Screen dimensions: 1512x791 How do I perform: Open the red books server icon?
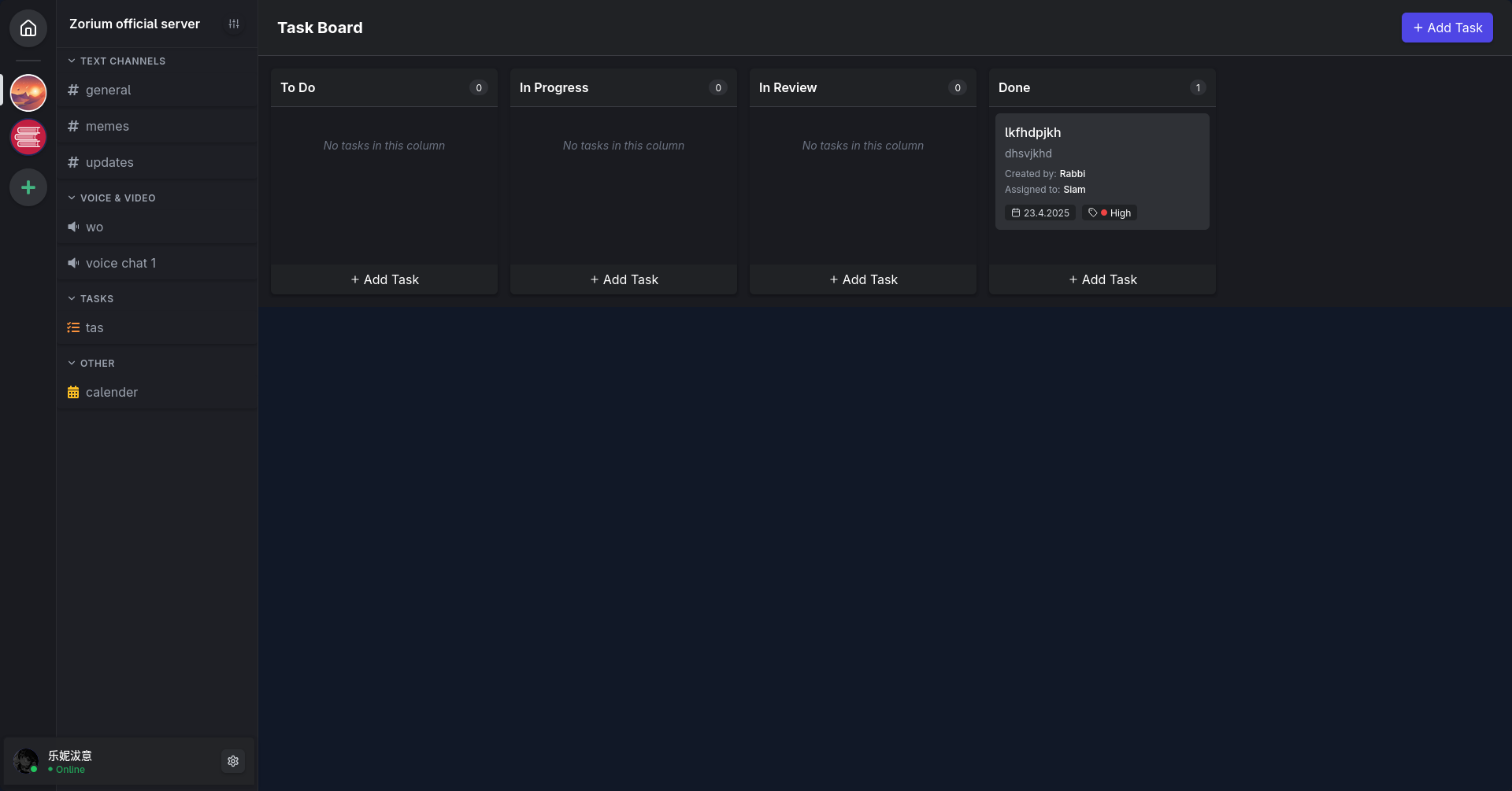(28, 138)
